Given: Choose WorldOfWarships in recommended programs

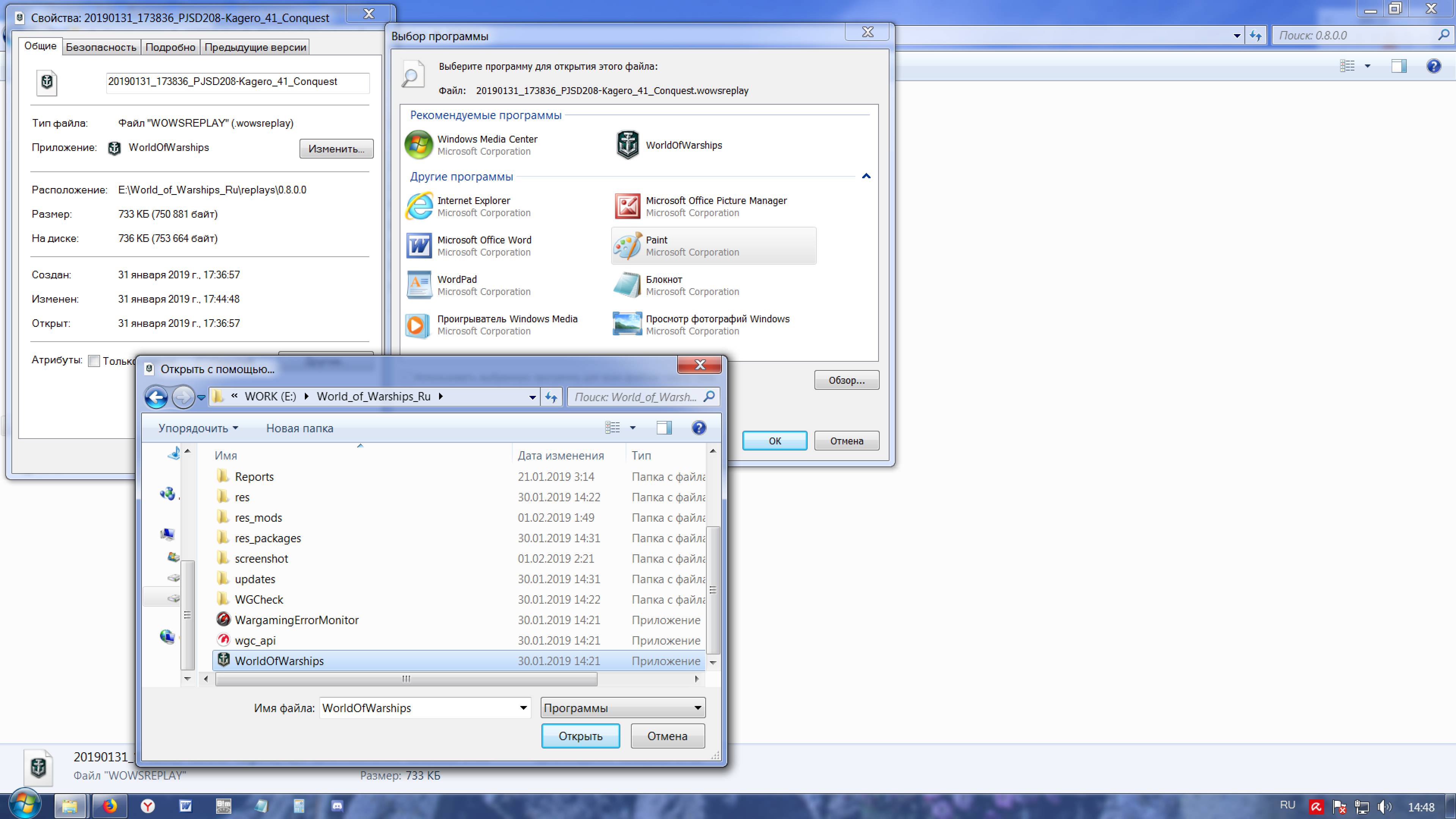Looking at the screenshot, I should (x=670, y=145).
